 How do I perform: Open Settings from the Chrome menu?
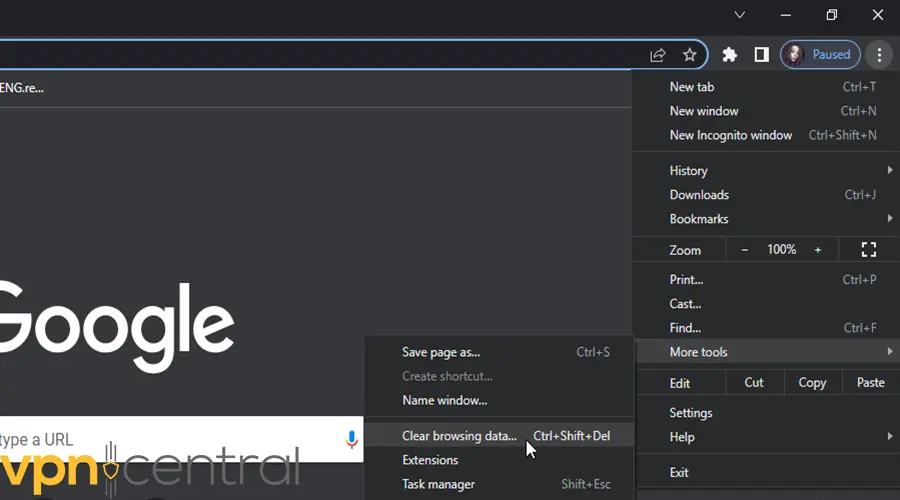click(x=766, y=413)
